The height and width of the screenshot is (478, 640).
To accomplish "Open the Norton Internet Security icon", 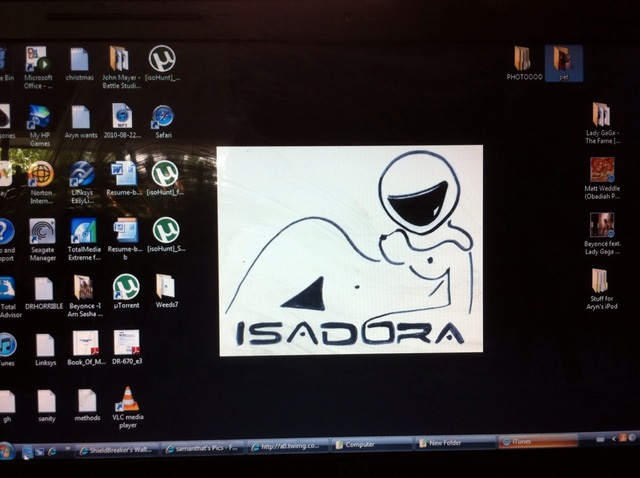I will [x=41, y=174].
